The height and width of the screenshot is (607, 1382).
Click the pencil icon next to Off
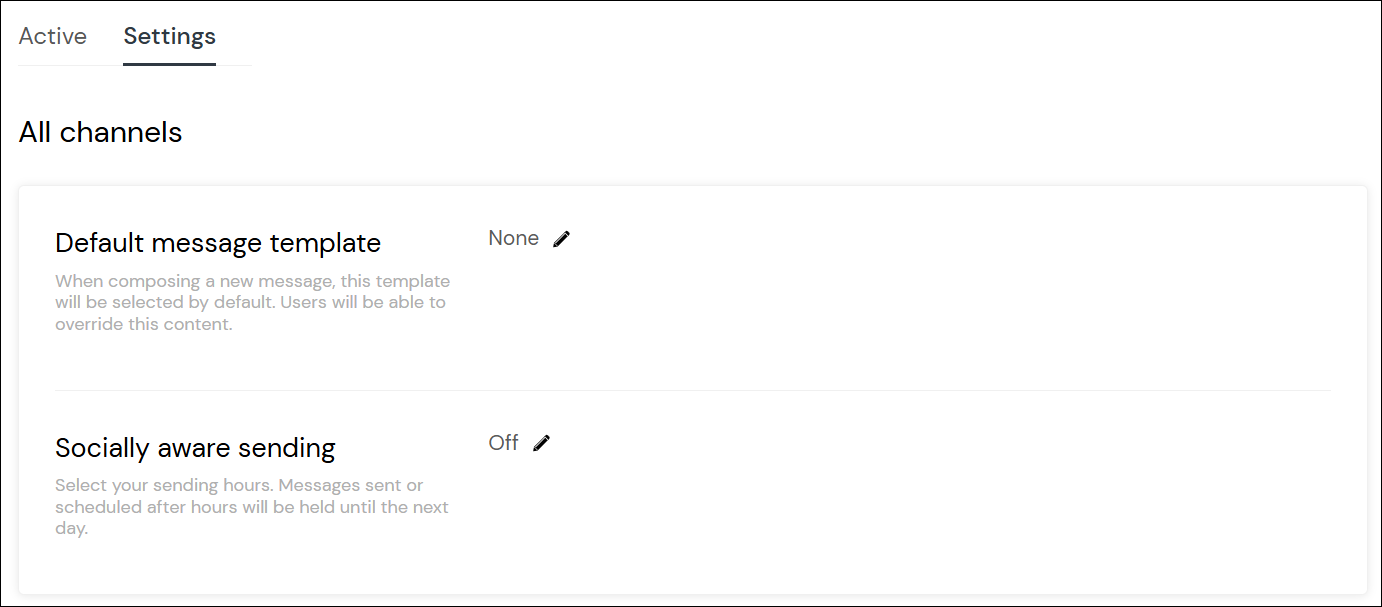(x=542, y=443)
